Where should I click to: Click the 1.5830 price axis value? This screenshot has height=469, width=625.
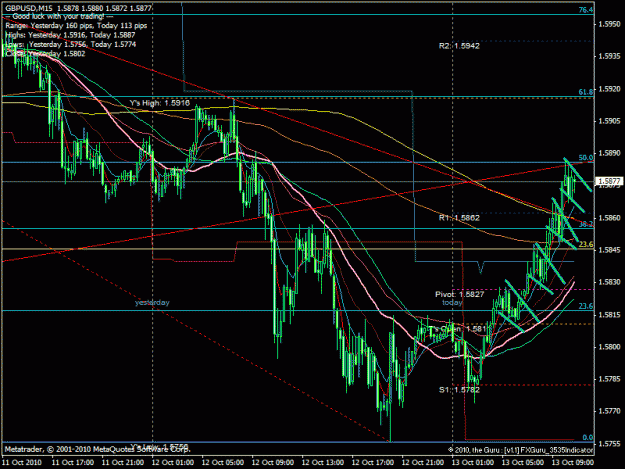609,282
